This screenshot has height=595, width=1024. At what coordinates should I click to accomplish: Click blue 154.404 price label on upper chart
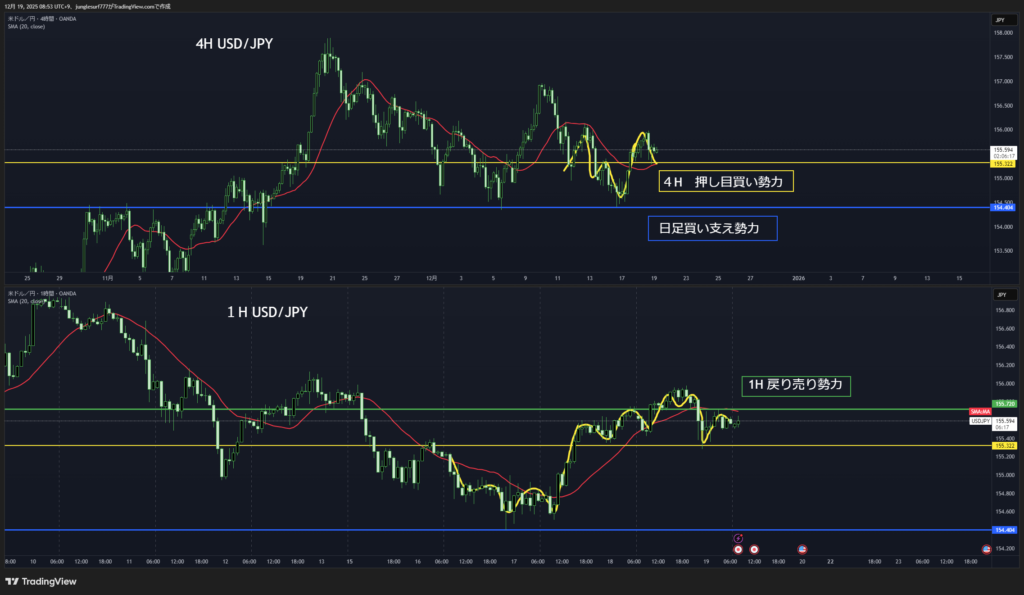point(1003,207)
